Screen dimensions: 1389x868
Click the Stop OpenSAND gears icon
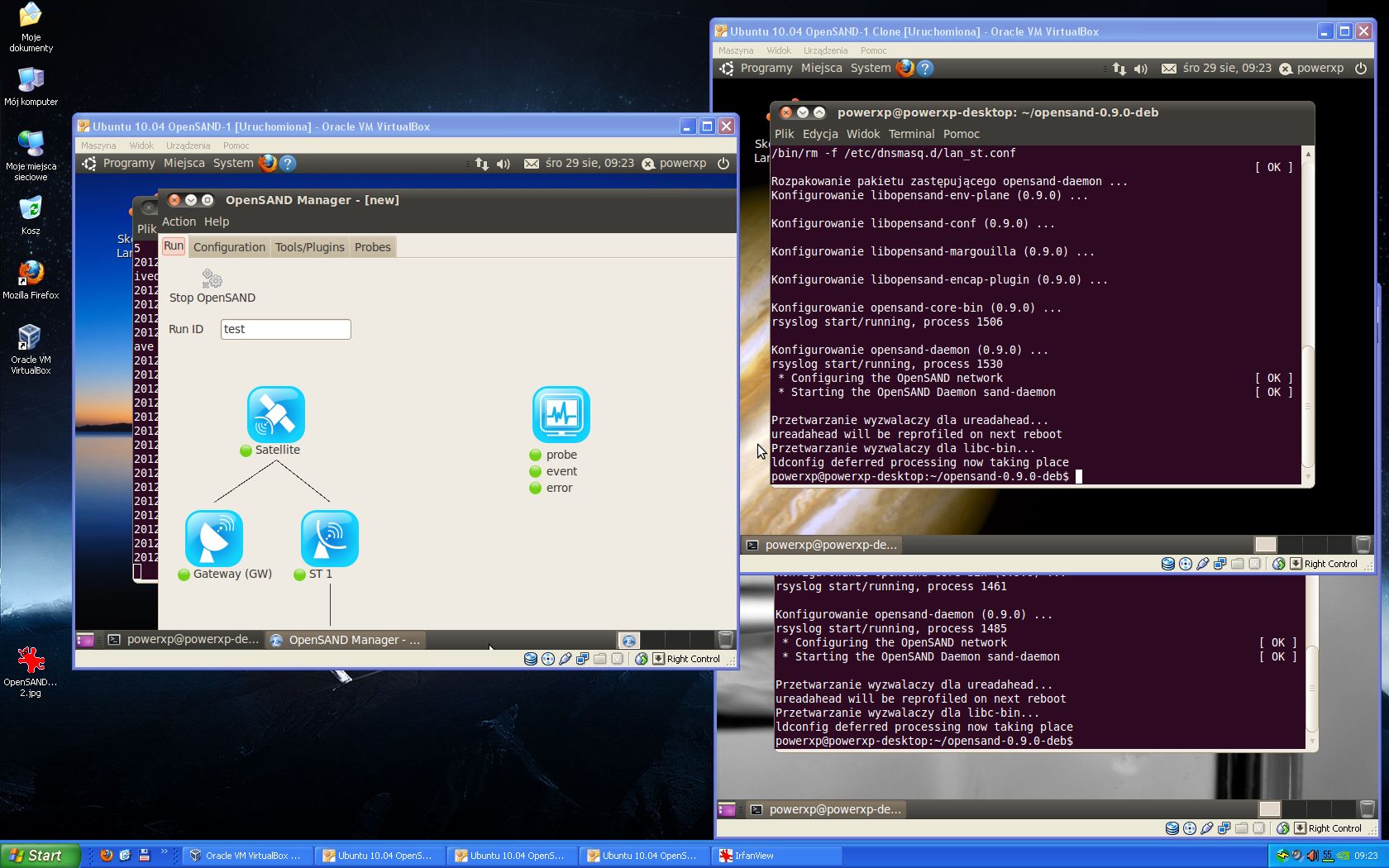click(212, 279)
